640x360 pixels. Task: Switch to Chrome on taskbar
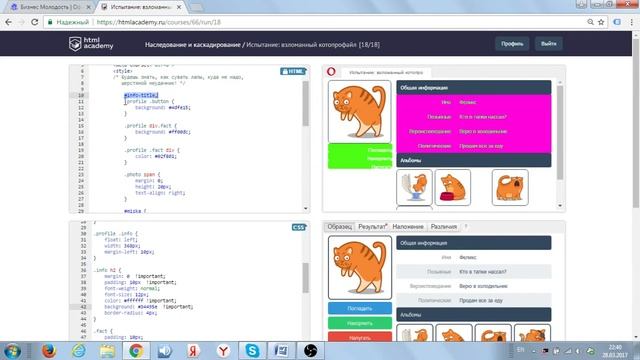point(136,351)
